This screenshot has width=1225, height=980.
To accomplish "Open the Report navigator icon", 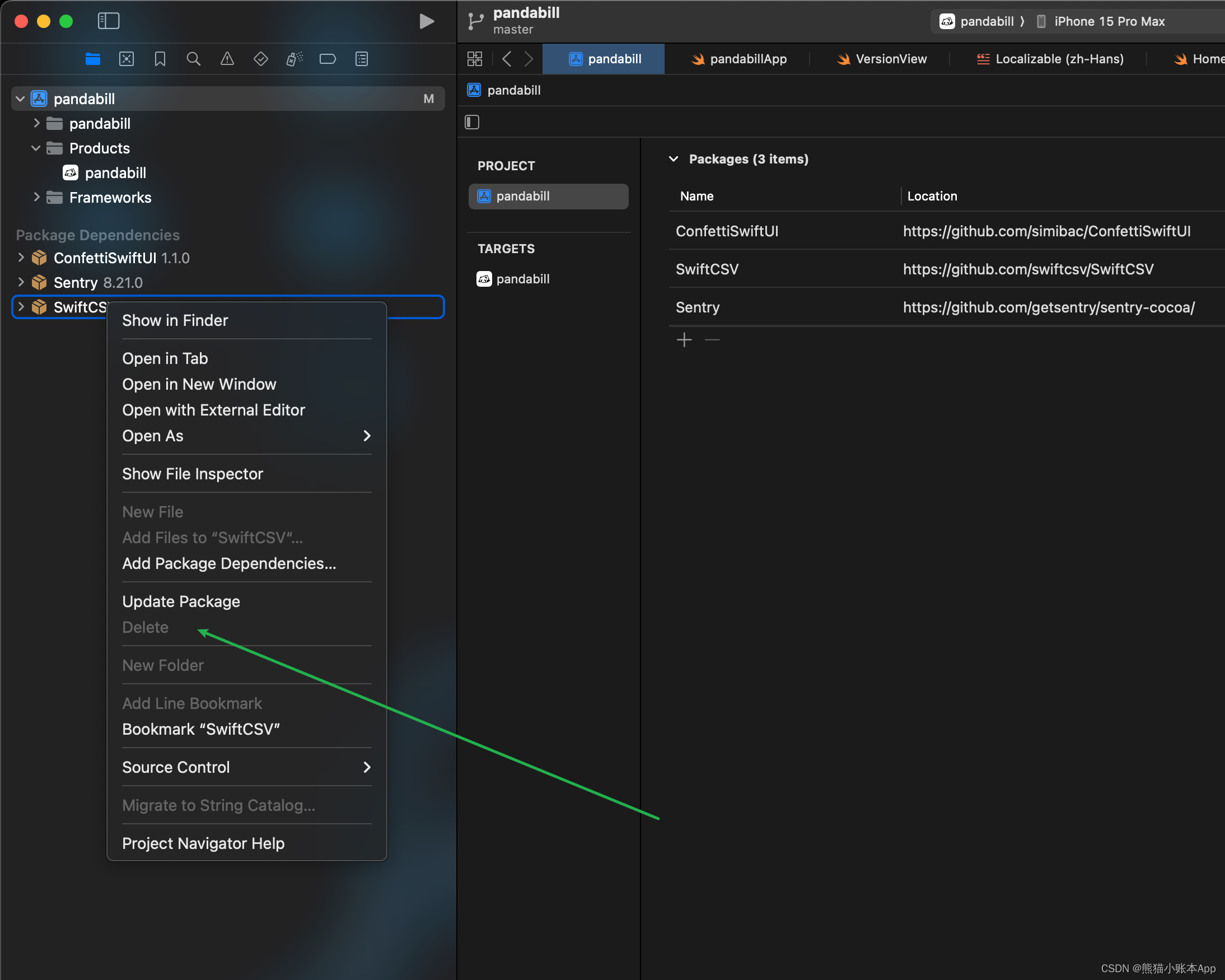I will pyautogui.click(x=361, y=59).
